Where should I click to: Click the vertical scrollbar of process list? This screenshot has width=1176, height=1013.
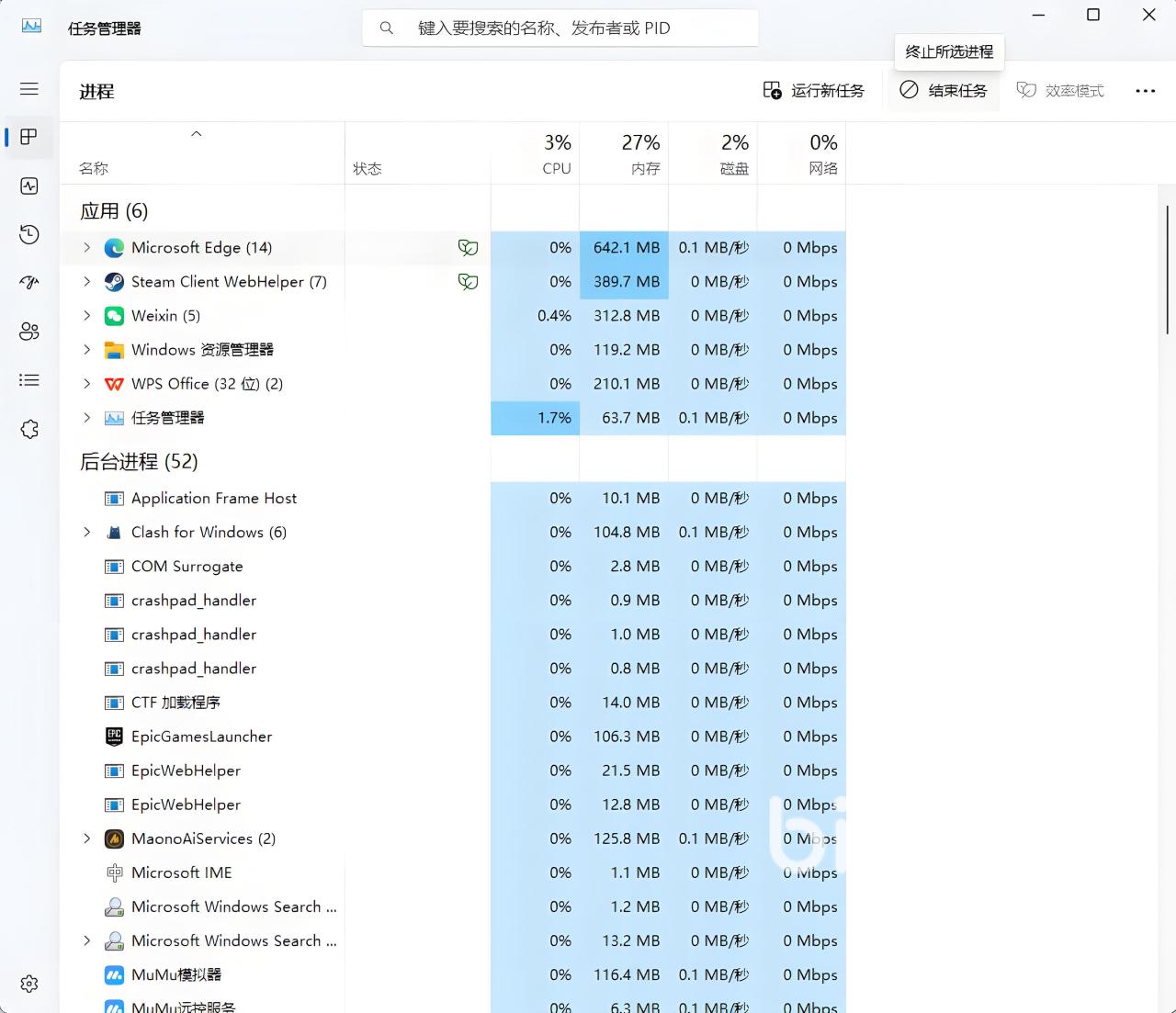[1167, 269]
